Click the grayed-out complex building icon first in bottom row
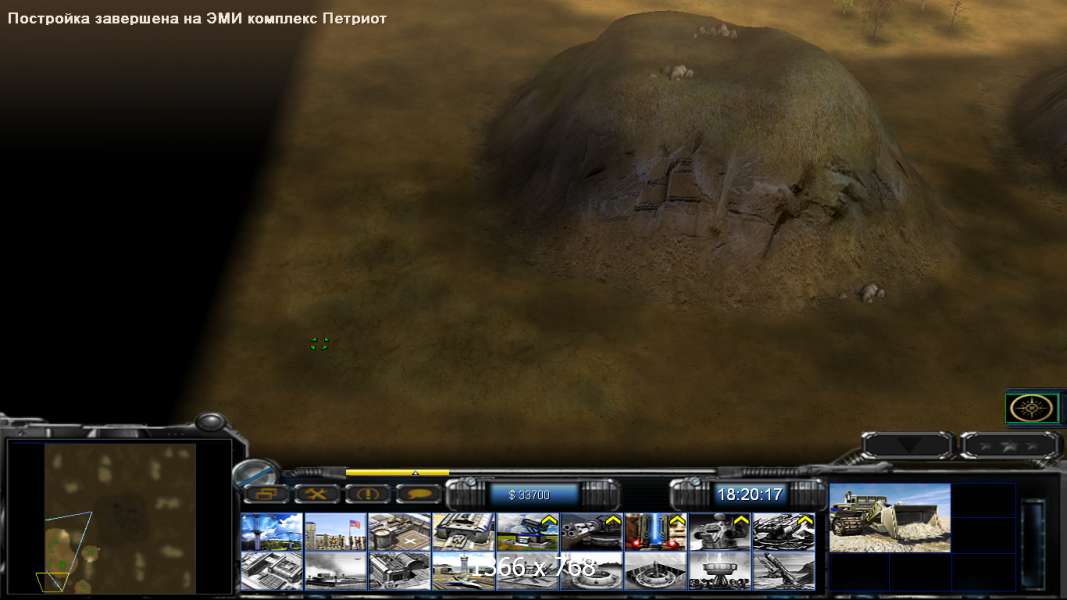Viewport: 1067px width, 600px height. (x=272, y=570)
